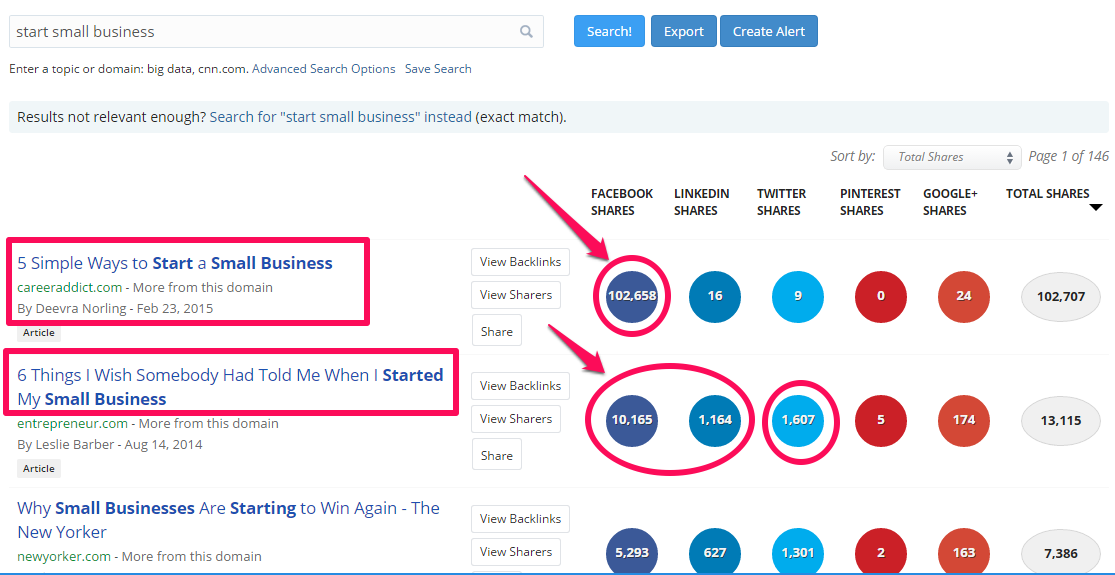This screenshot has height=575, width=1115.
Task: Click the 102,658 Facebook shares circle
Action: point(632,296)
